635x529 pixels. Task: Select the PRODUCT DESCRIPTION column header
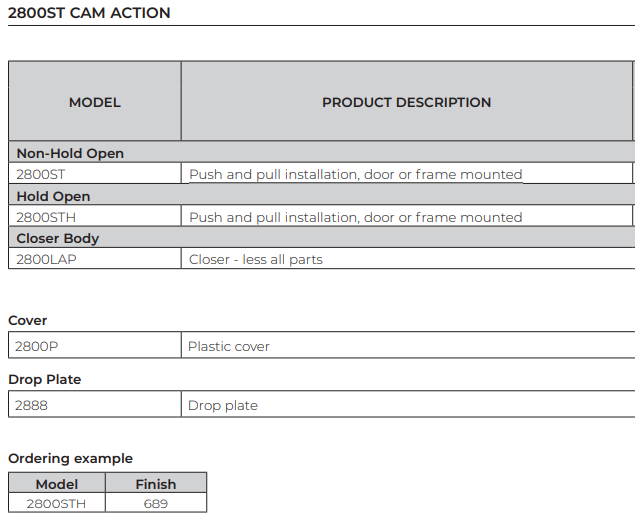tap(406, 102)
